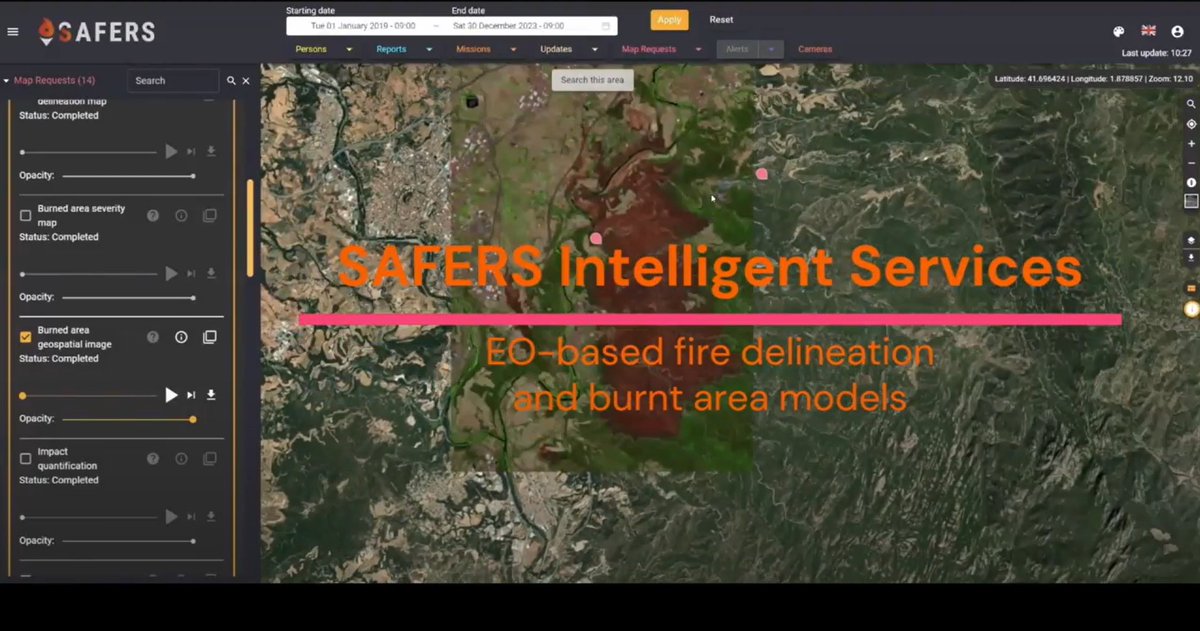Center map with the locate-me target icon
This screenshot has height=631, width=1200.
(x=1191, y=124)
